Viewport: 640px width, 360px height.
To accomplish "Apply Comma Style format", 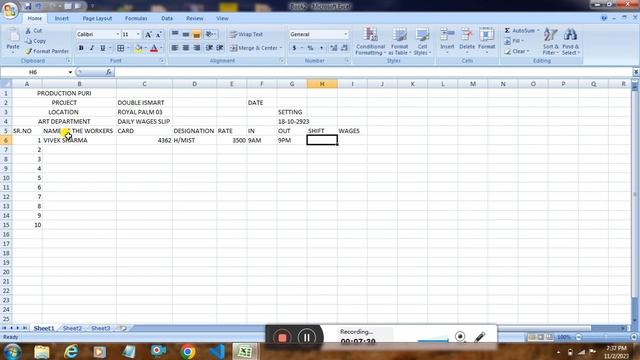I will [322, 48].
